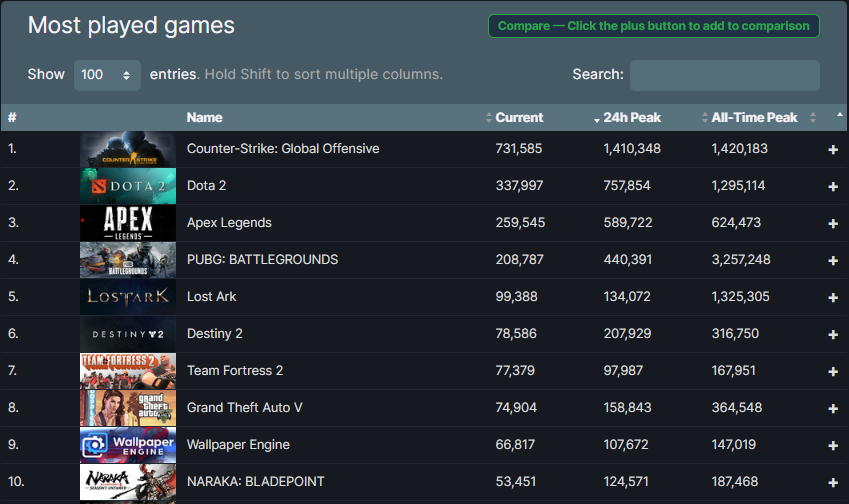This screenshot has height=504, width=849.
Task: Open Lost Ark logo thumbnail
Action: [128, 297]
